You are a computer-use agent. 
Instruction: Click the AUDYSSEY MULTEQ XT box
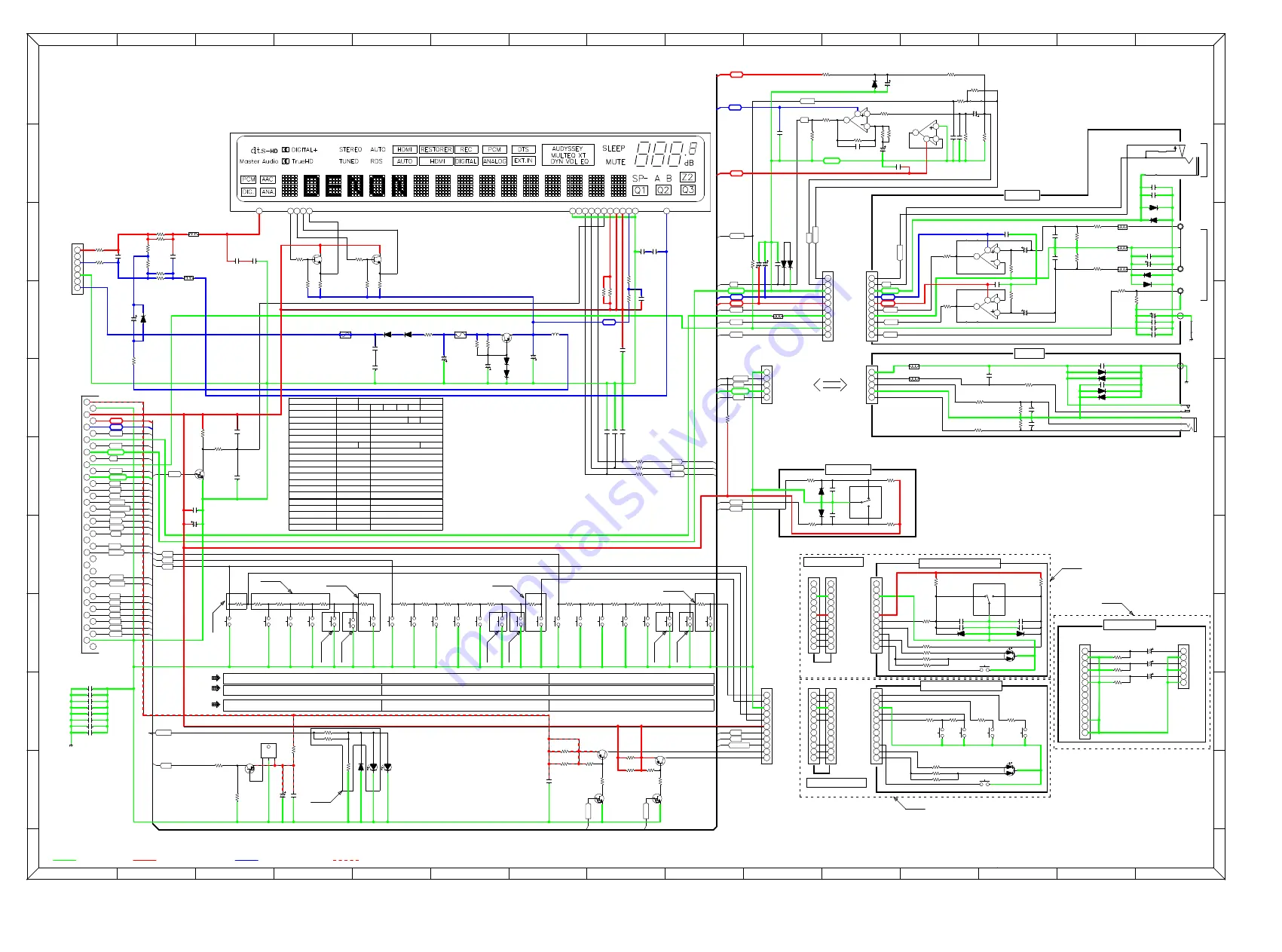pos(568,155)
